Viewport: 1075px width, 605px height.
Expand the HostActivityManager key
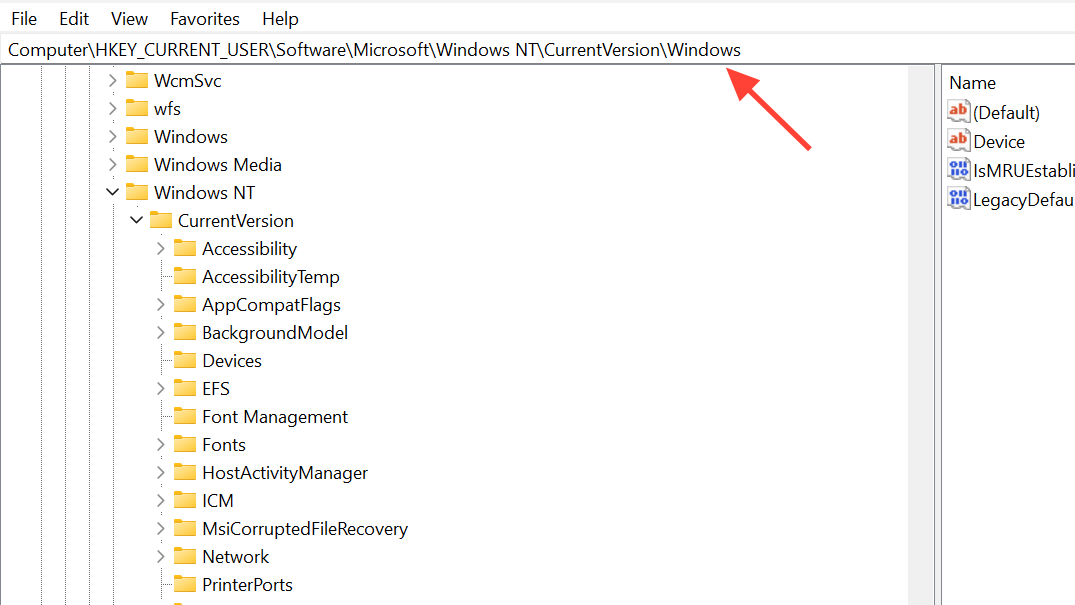pos(160,473)
